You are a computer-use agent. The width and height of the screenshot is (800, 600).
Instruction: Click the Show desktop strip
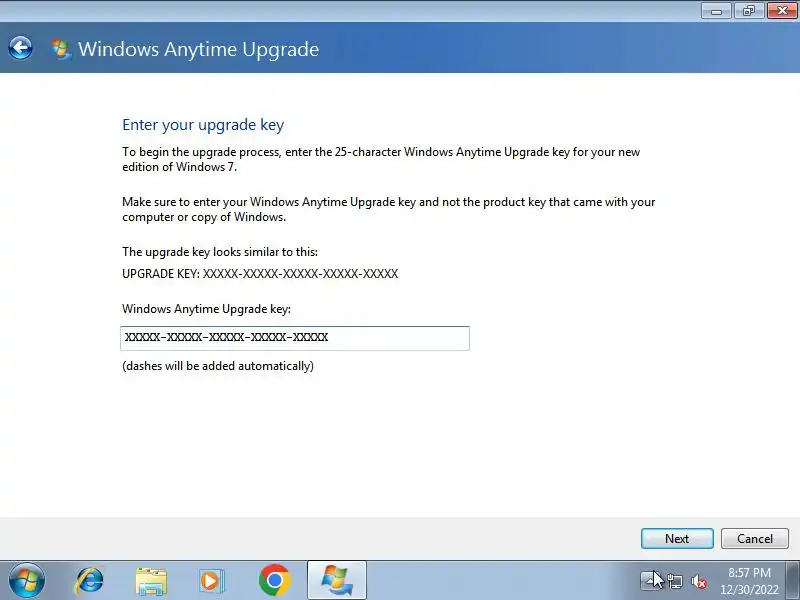(x=792, y=580)
